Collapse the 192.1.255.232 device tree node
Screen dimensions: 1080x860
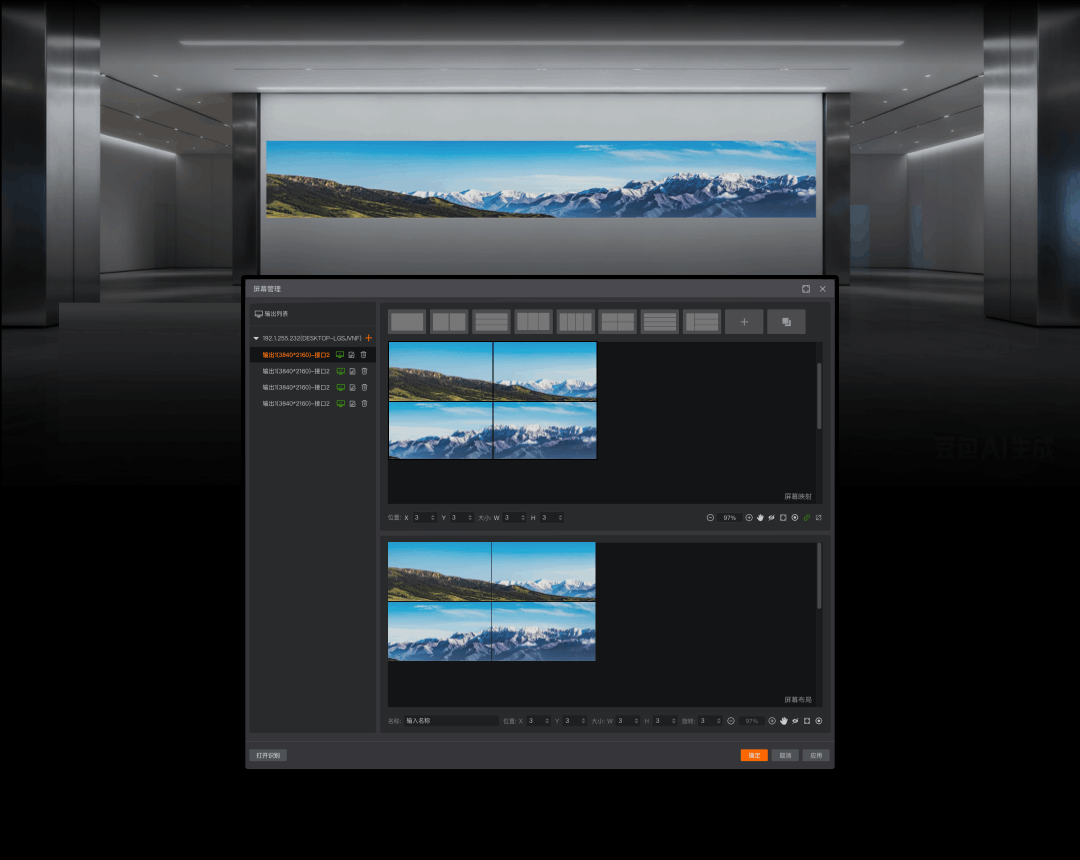click(x=256, y=338)
